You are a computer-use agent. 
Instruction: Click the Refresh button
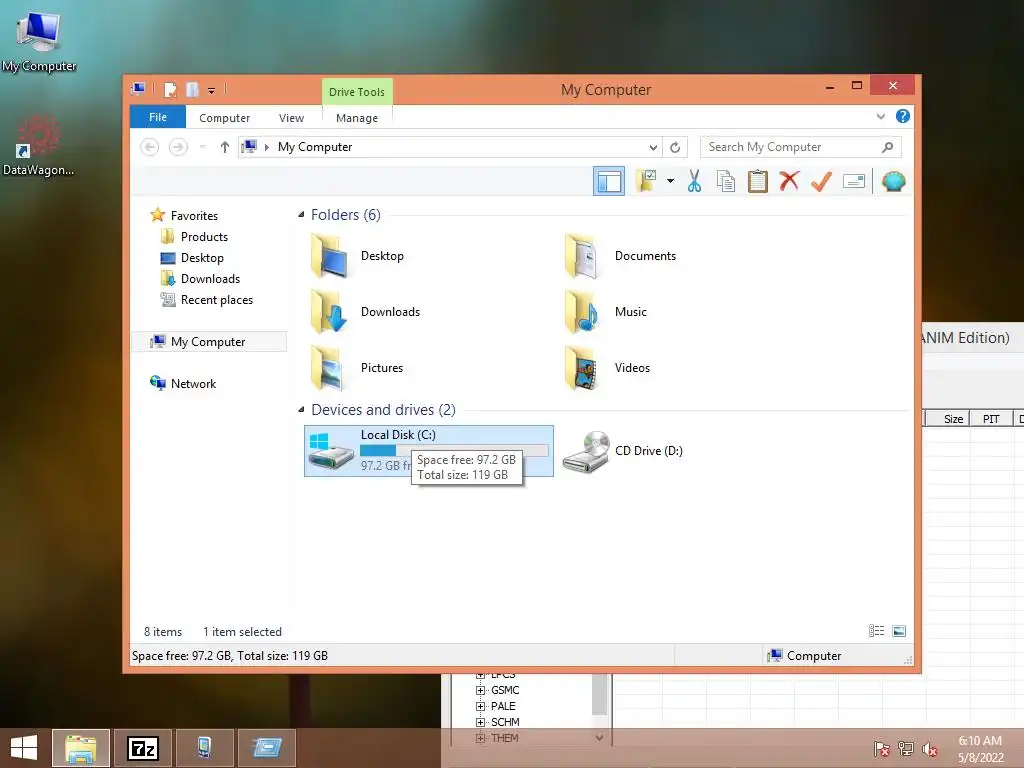675,148
